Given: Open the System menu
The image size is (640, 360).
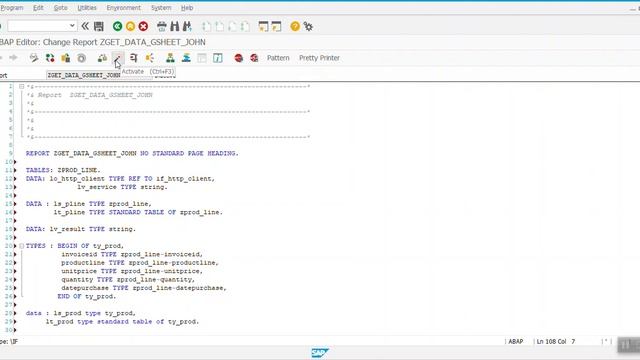Looking at the screenshot, I should (161, 8).
